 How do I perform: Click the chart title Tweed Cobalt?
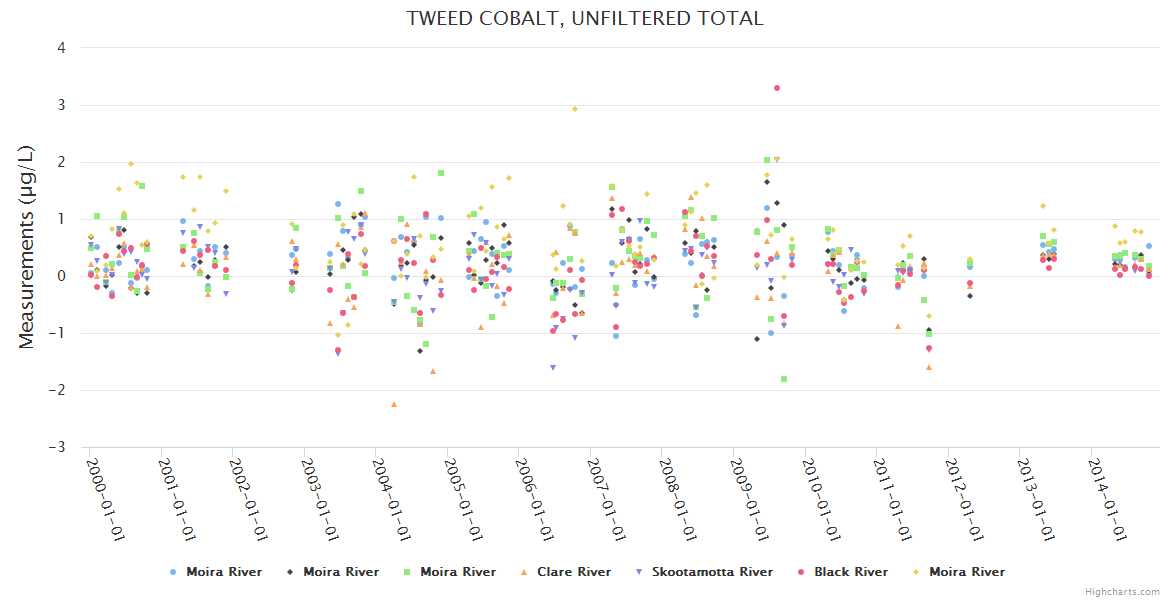(x=585, y=18)
